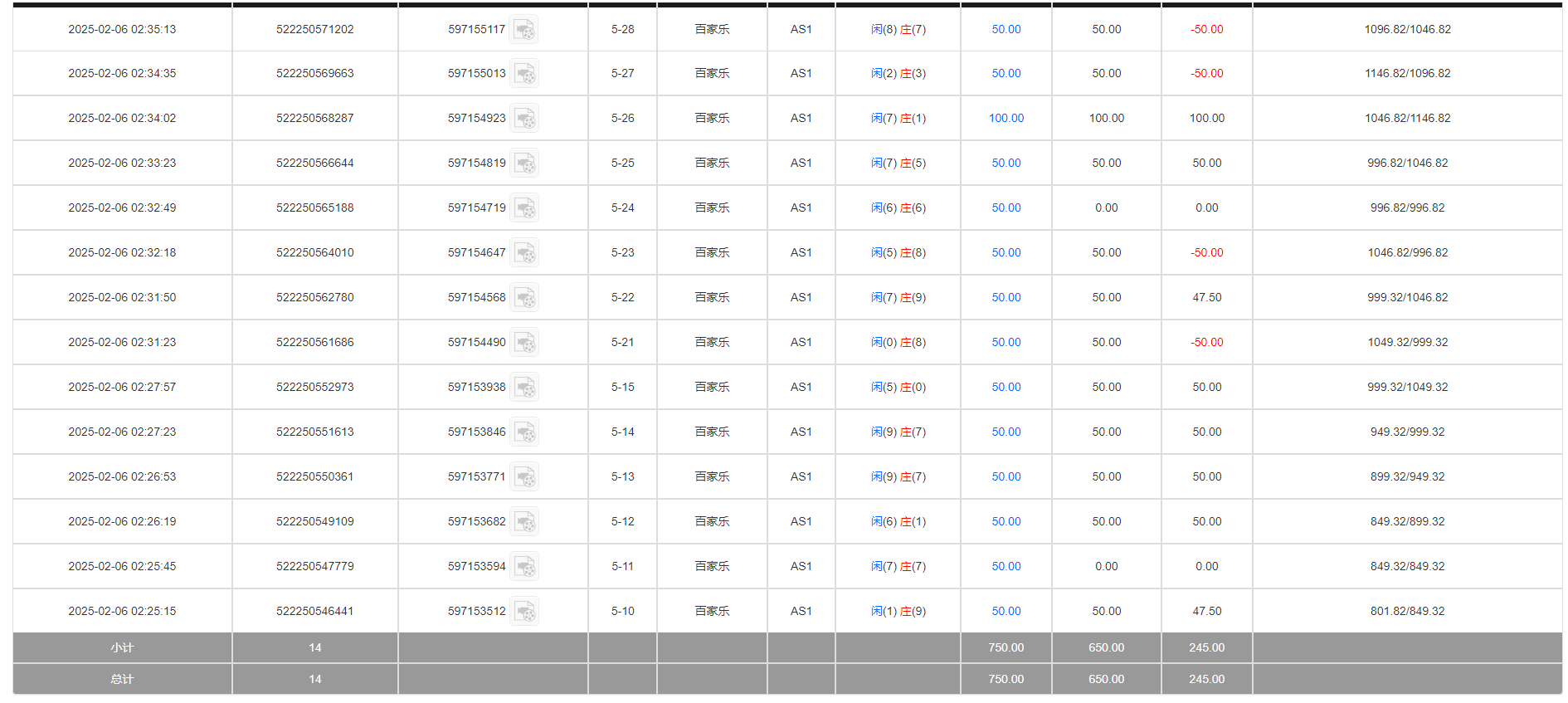Click the blue 100.00 bet amount link
This screenshot has width=1568, height=703.
point(1006,119)
